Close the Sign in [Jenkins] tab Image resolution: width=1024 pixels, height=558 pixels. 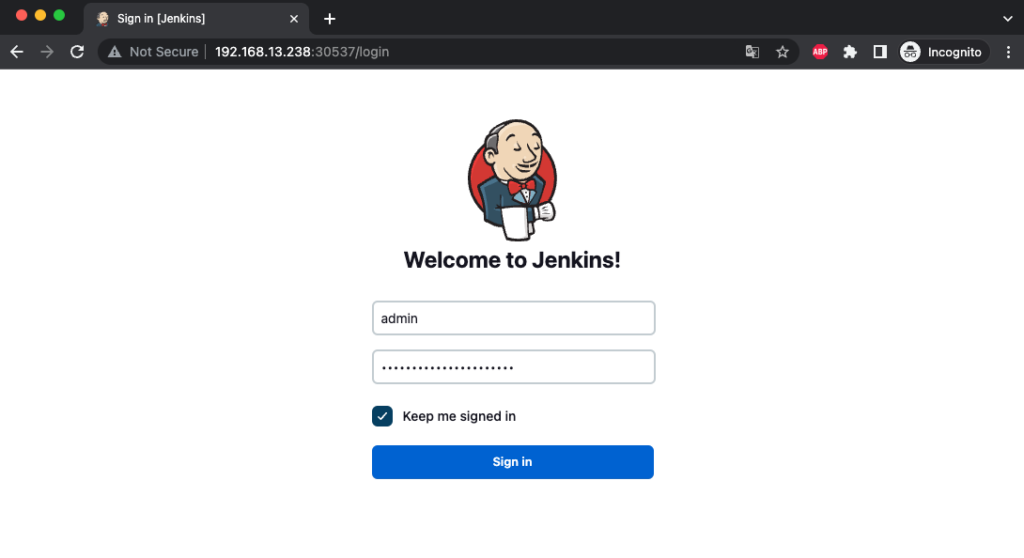[x=294, y=19]
